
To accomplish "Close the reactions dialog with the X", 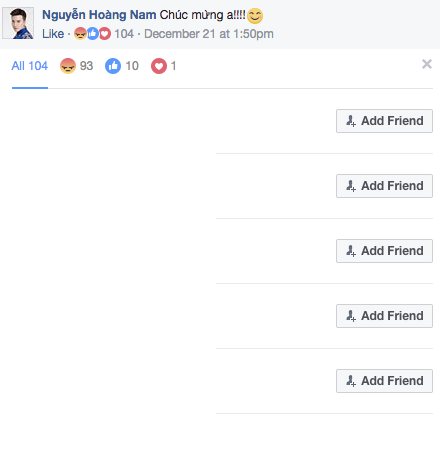I will point(427,64).
